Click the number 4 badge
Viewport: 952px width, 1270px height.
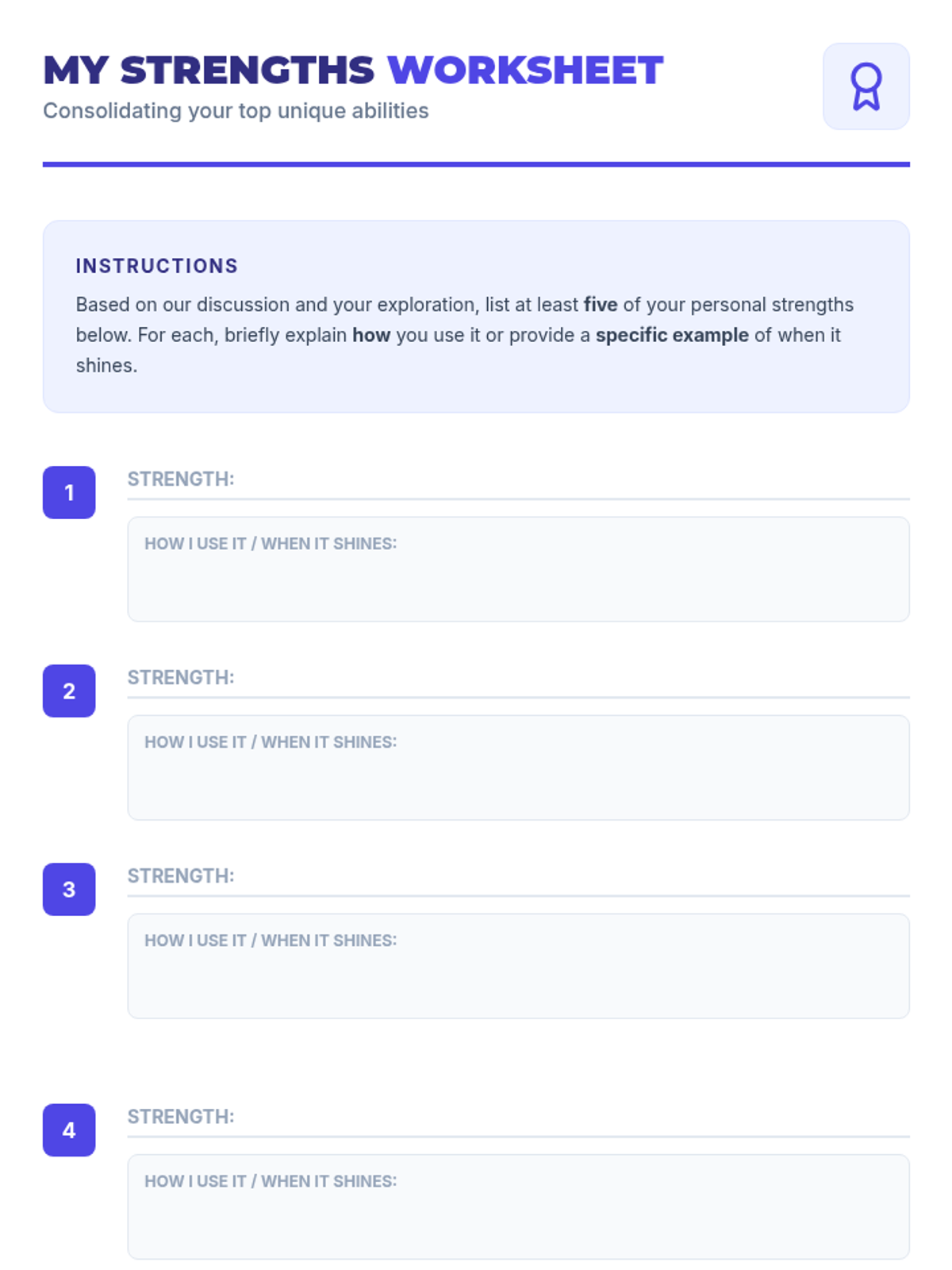click(69, 1130)
